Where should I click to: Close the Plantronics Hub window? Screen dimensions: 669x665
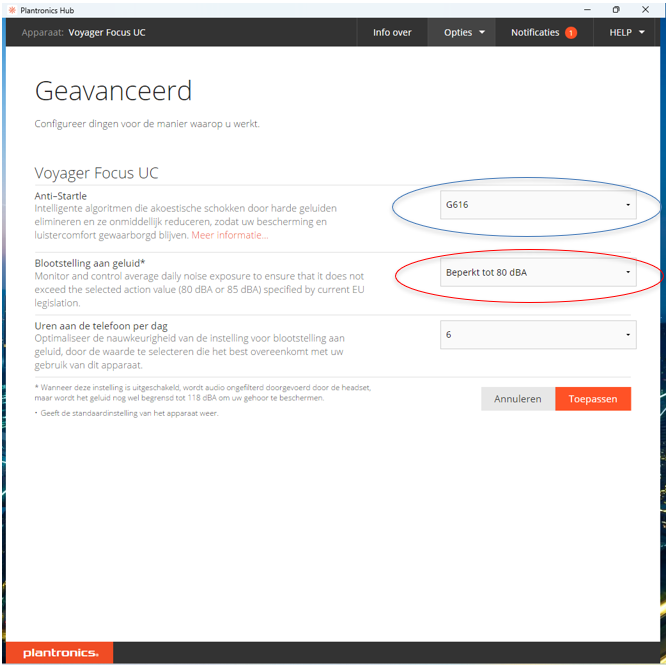645,9
